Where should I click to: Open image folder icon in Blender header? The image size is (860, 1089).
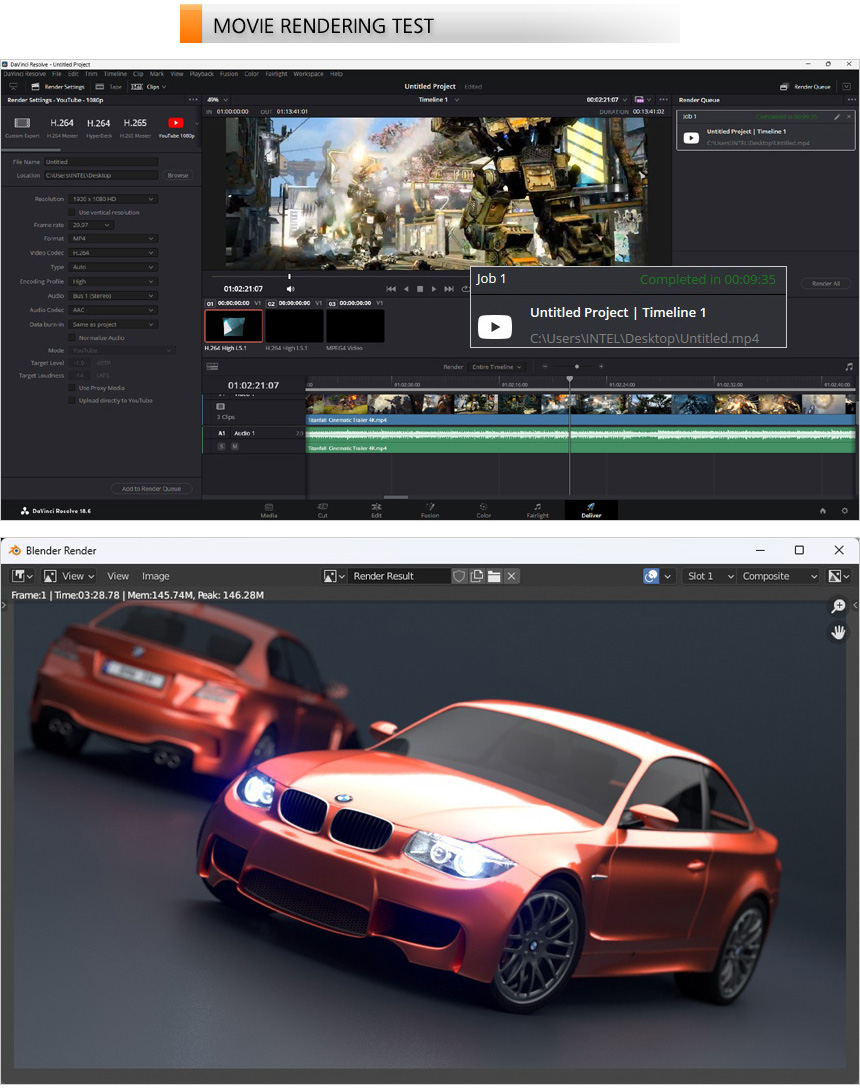(494, 576)
